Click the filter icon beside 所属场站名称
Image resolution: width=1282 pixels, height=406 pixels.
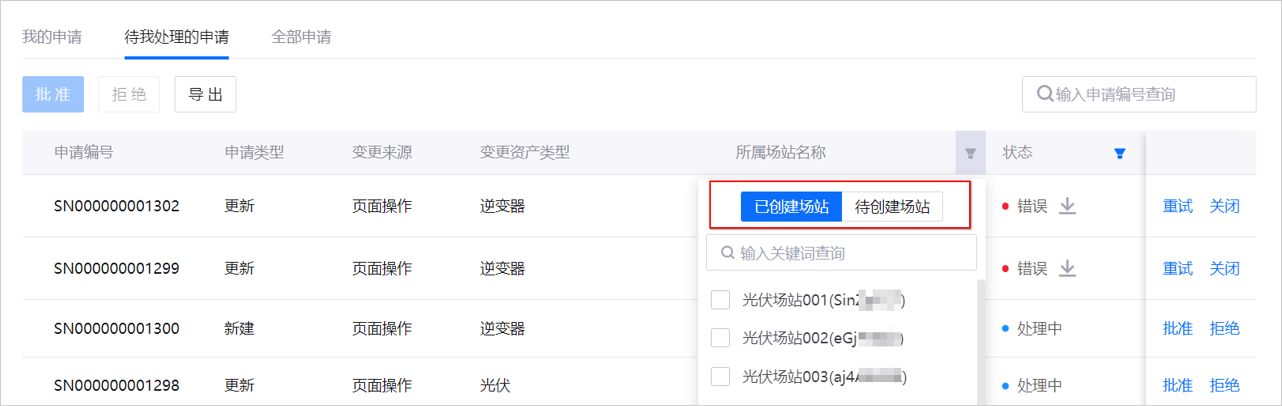click(969, 153)
